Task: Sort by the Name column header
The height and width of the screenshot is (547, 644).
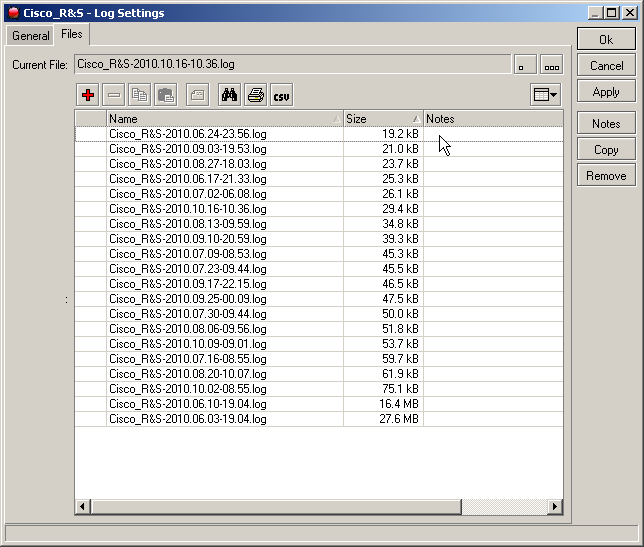Action: [225, 119]
